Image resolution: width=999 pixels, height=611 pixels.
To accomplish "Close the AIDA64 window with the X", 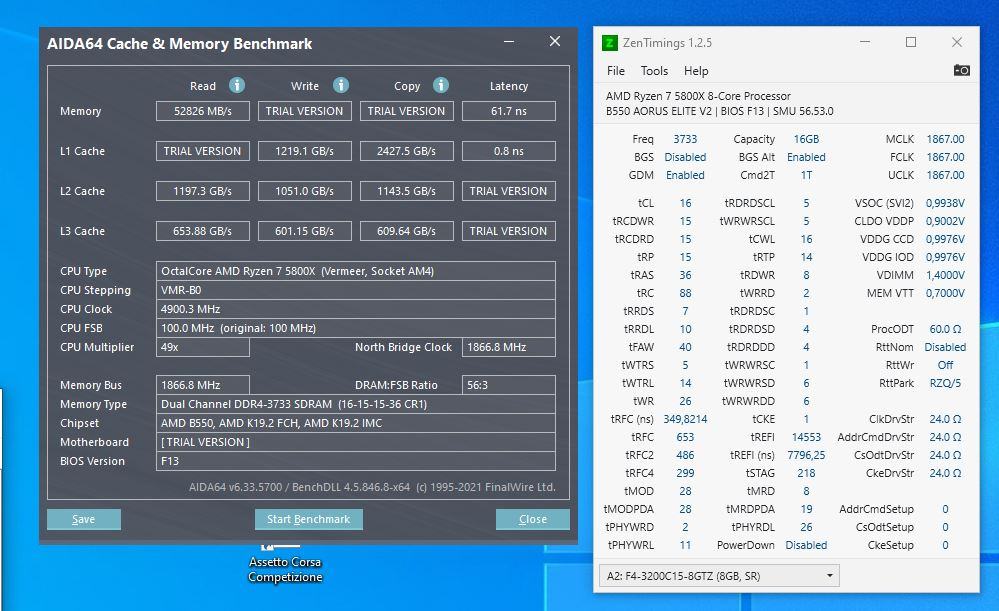I will pyautogui.click(x=555, y=41).
